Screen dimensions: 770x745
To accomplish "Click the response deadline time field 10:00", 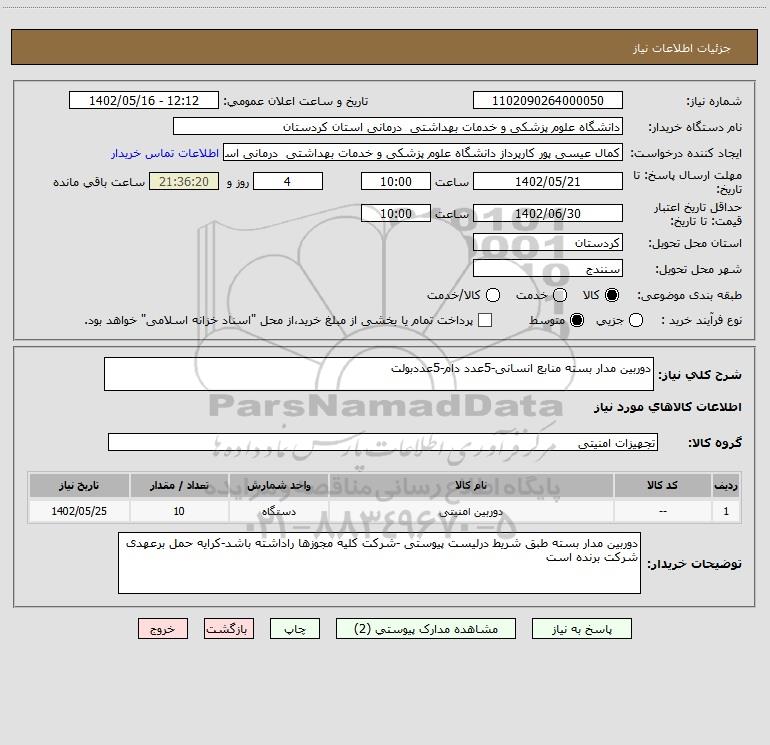I will click(396, 182).
